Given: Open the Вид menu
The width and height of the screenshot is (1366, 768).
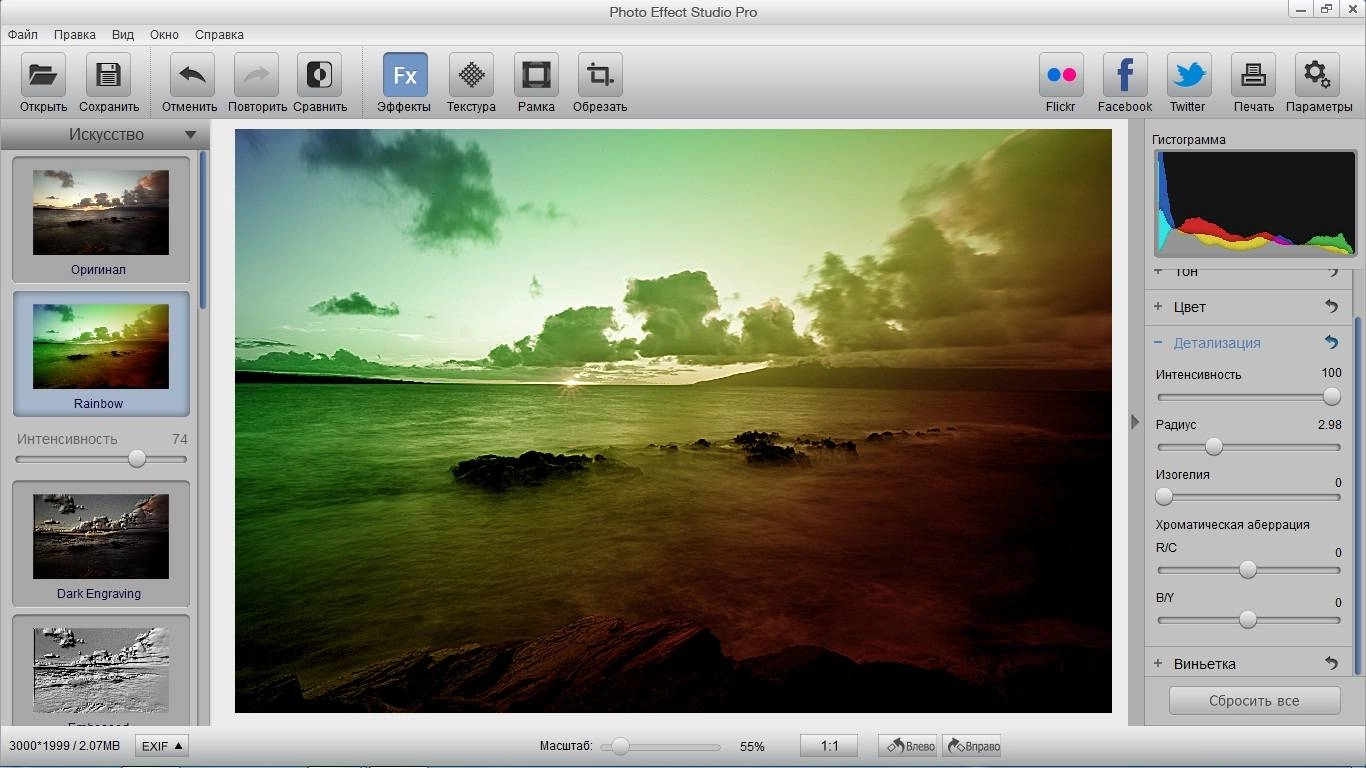Looking at the screenshot, I should pyautogui.click(x=123, y=34).
